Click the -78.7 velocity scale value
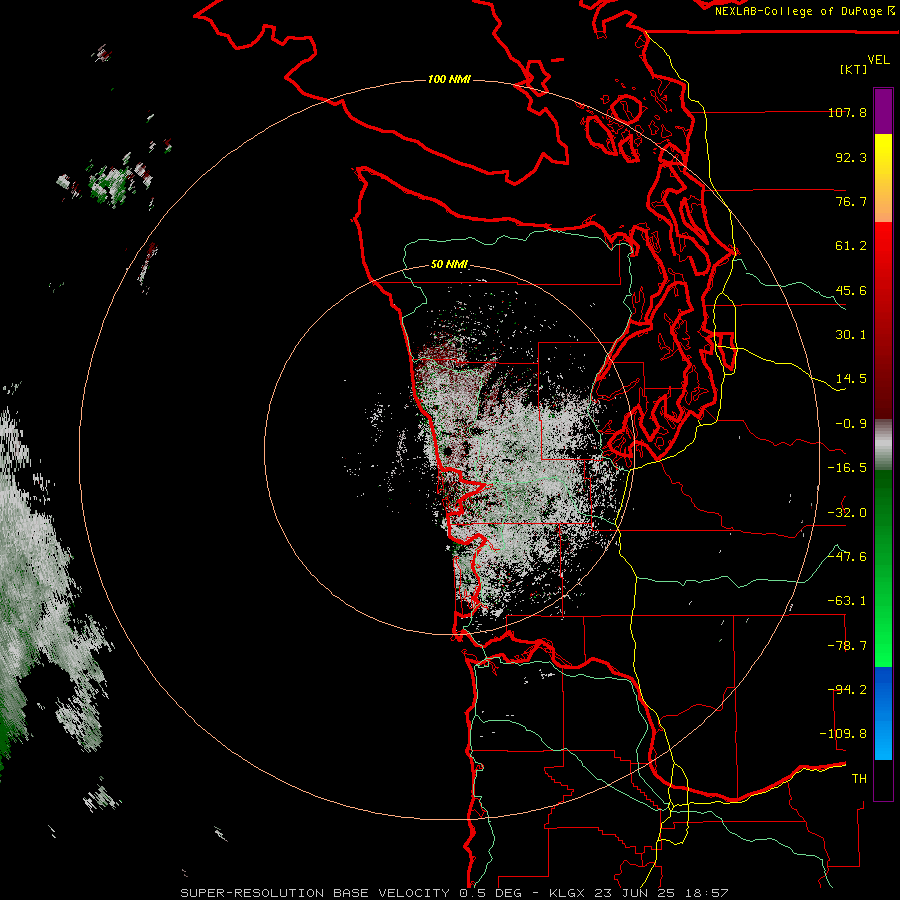 tap(847, 646)
